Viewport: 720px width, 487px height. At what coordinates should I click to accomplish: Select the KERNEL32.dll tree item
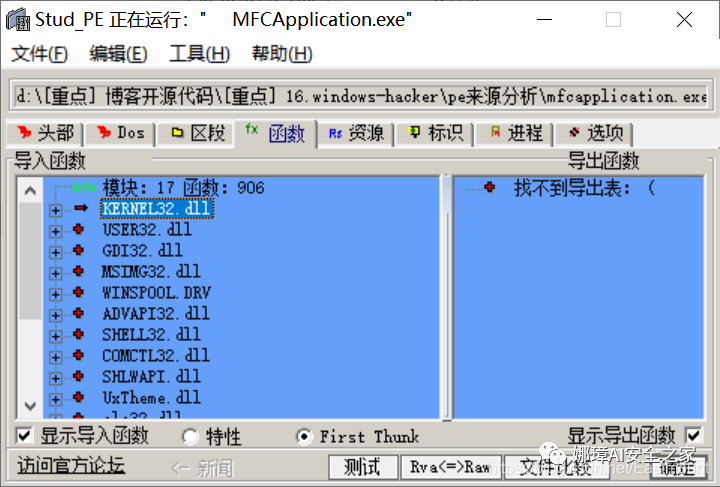(157, 208)
